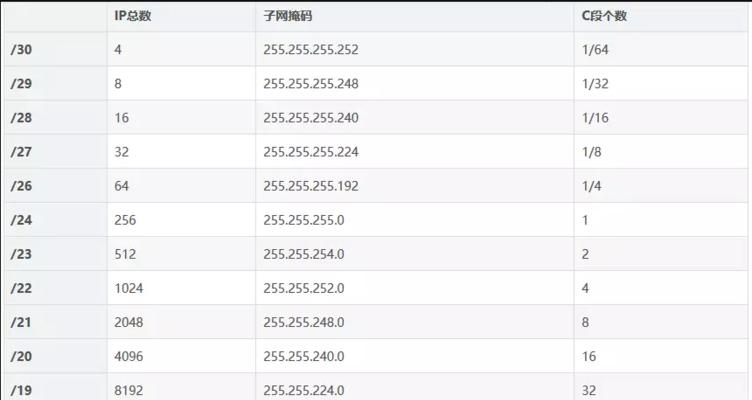Select the 1/8 C-segment value
The image size is (752, 400).
pos(591,152)
